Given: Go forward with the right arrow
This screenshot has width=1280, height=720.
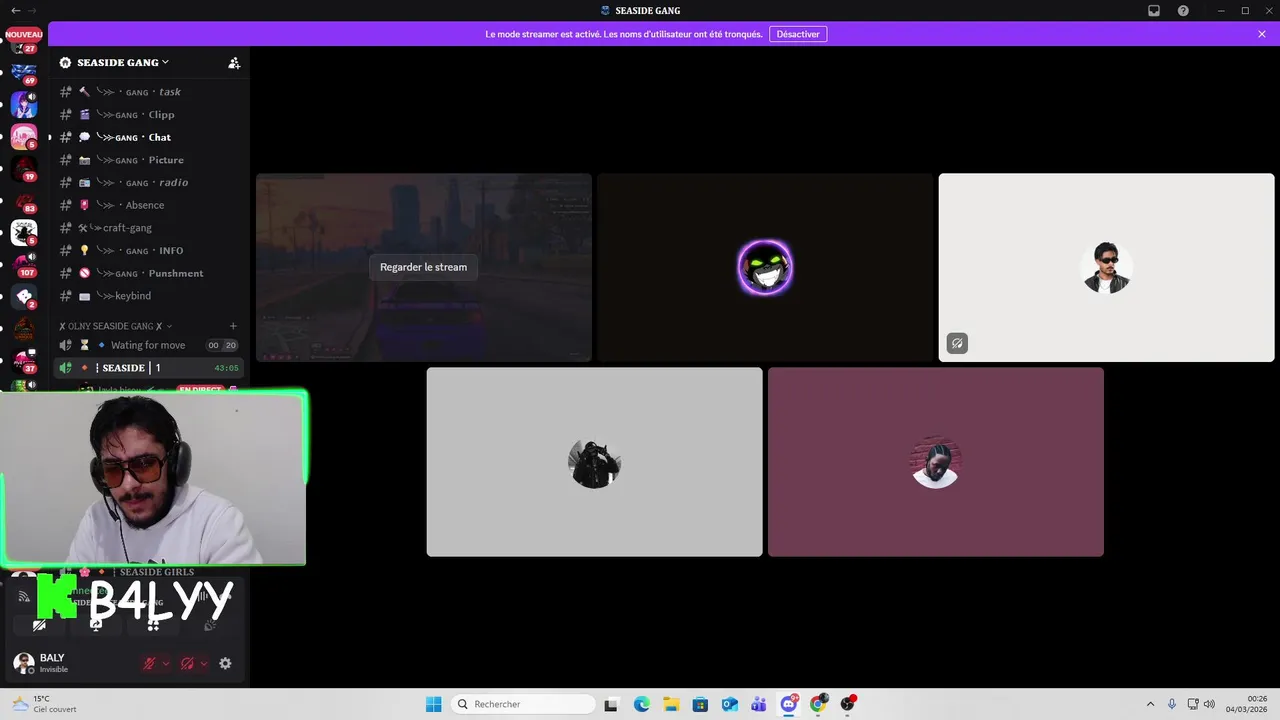Looking at the screenshot, I should point(32,10).
